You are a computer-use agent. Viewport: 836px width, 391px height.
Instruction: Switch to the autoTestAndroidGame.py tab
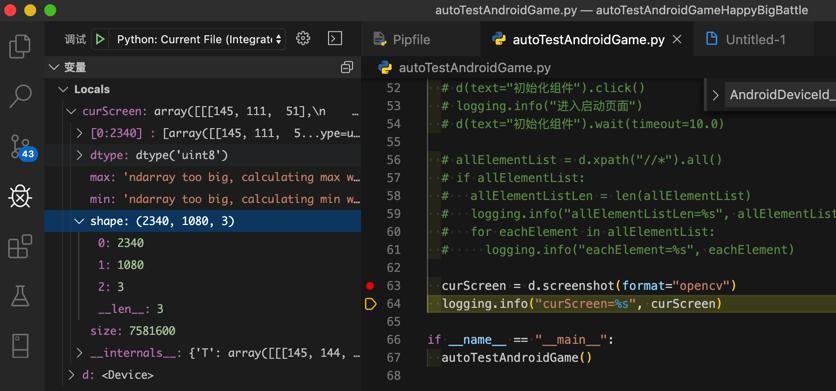click(x=587, y=39)
